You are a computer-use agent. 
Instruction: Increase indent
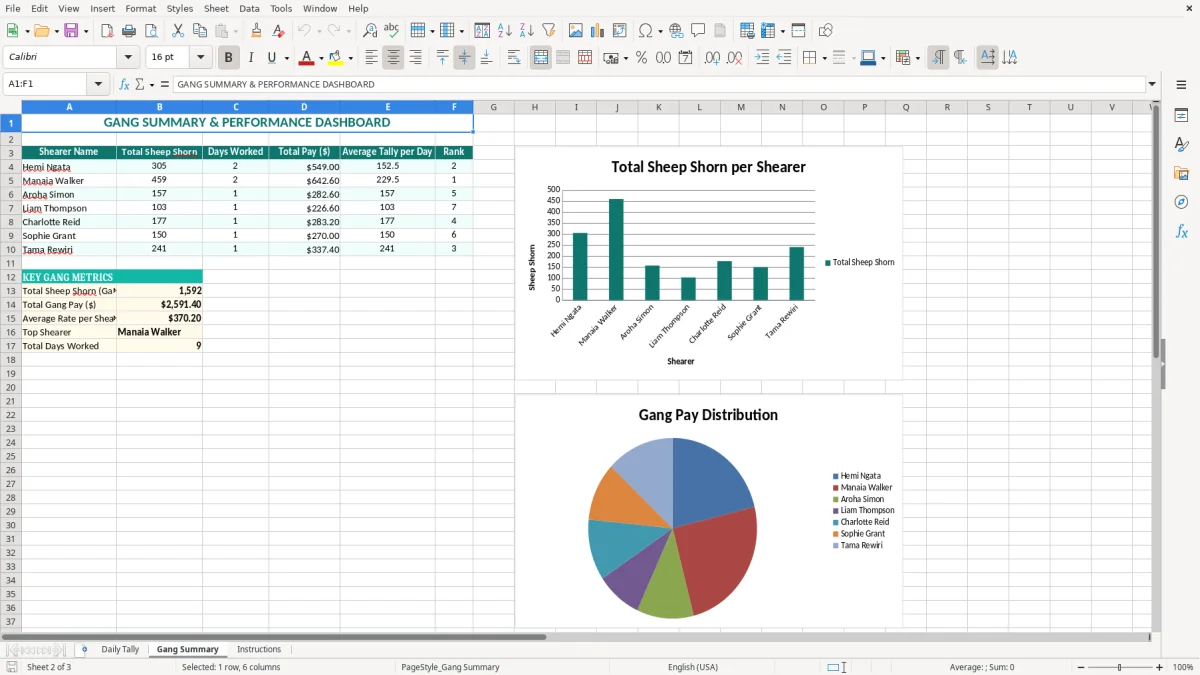click(x=762, y=58)
